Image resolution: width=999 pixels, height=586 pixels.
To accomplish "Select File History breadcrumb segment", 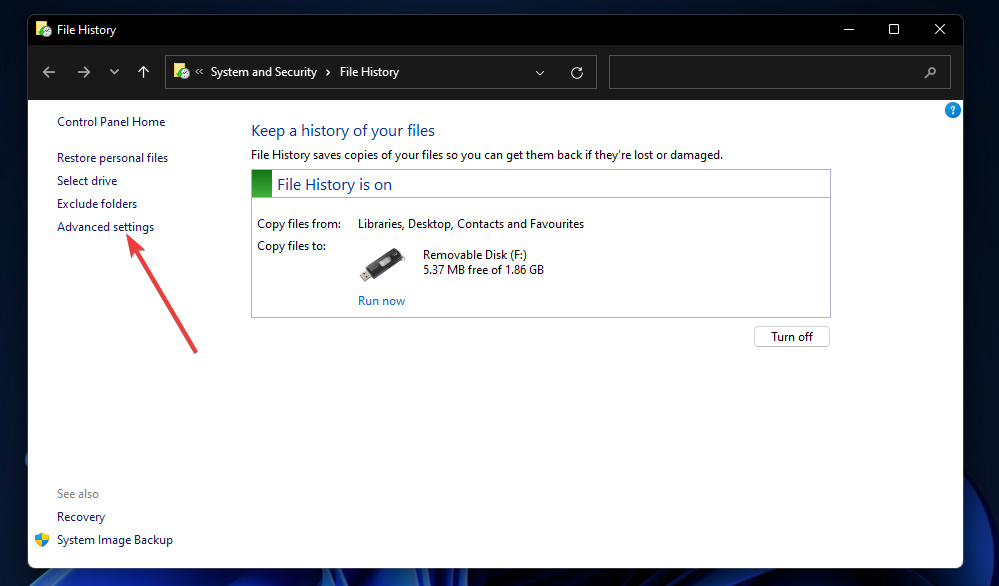I will point(370,72).
